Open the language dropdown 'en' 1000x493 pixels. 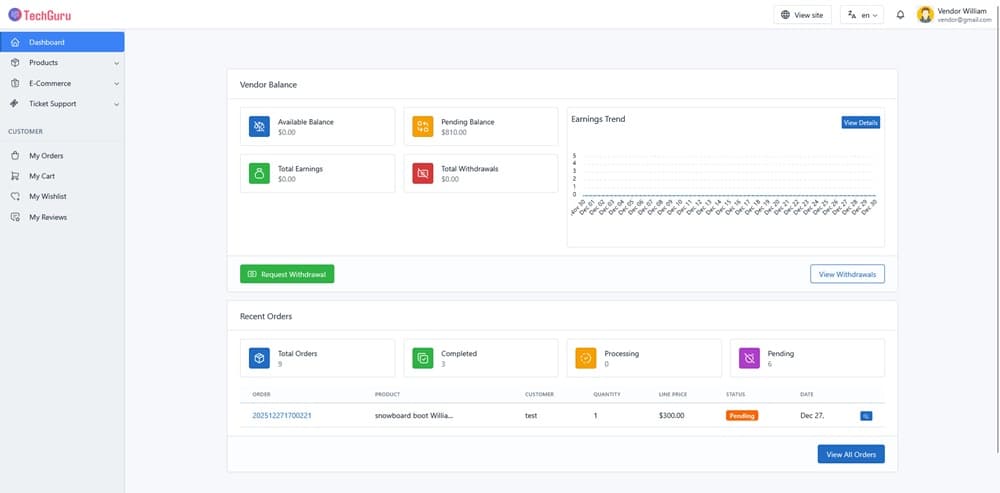[862, 15]
